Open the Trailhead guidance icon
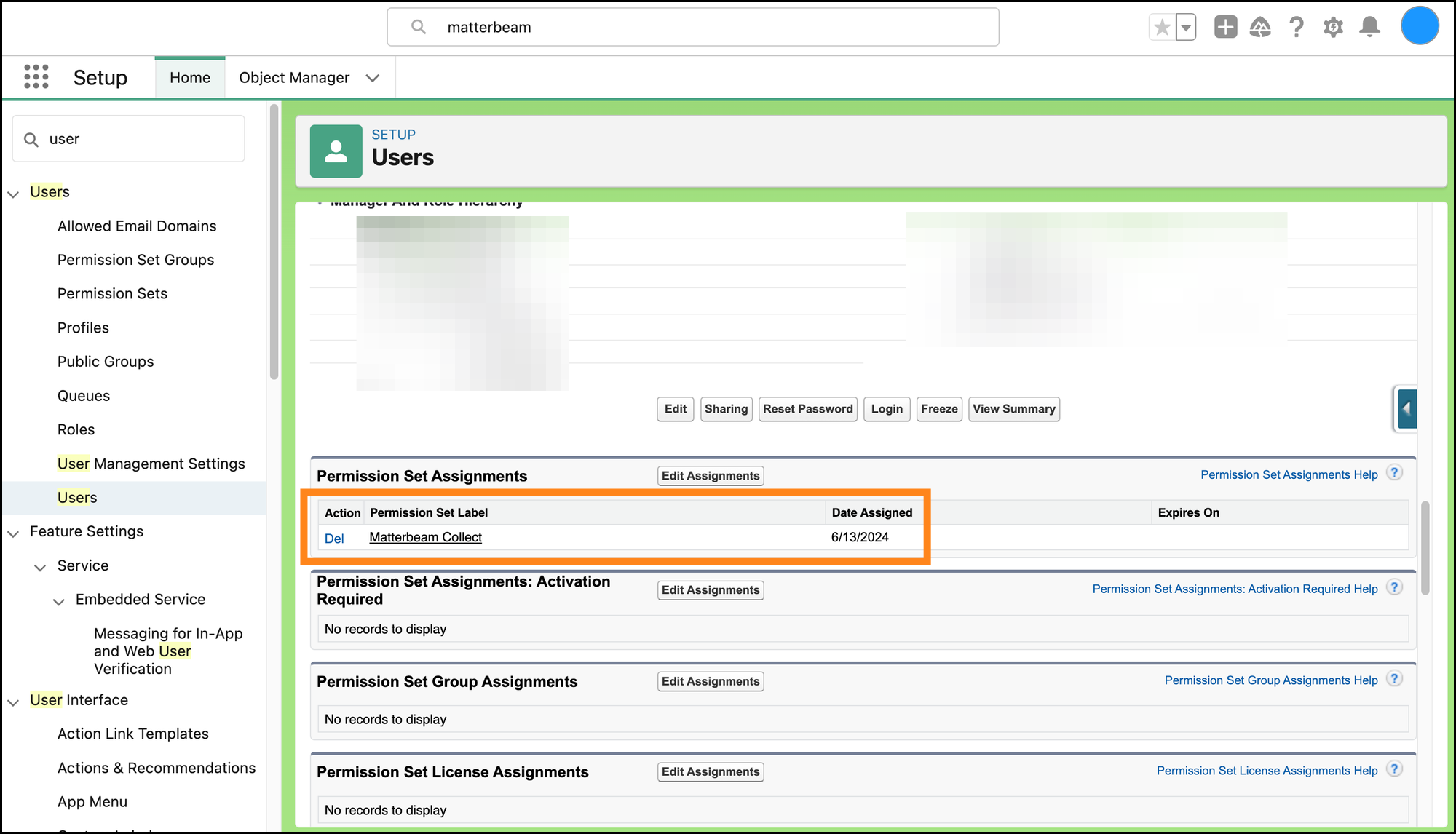Image resolution: width=1456 pixels, height=834 pixels. click(x=1260, y=28)
